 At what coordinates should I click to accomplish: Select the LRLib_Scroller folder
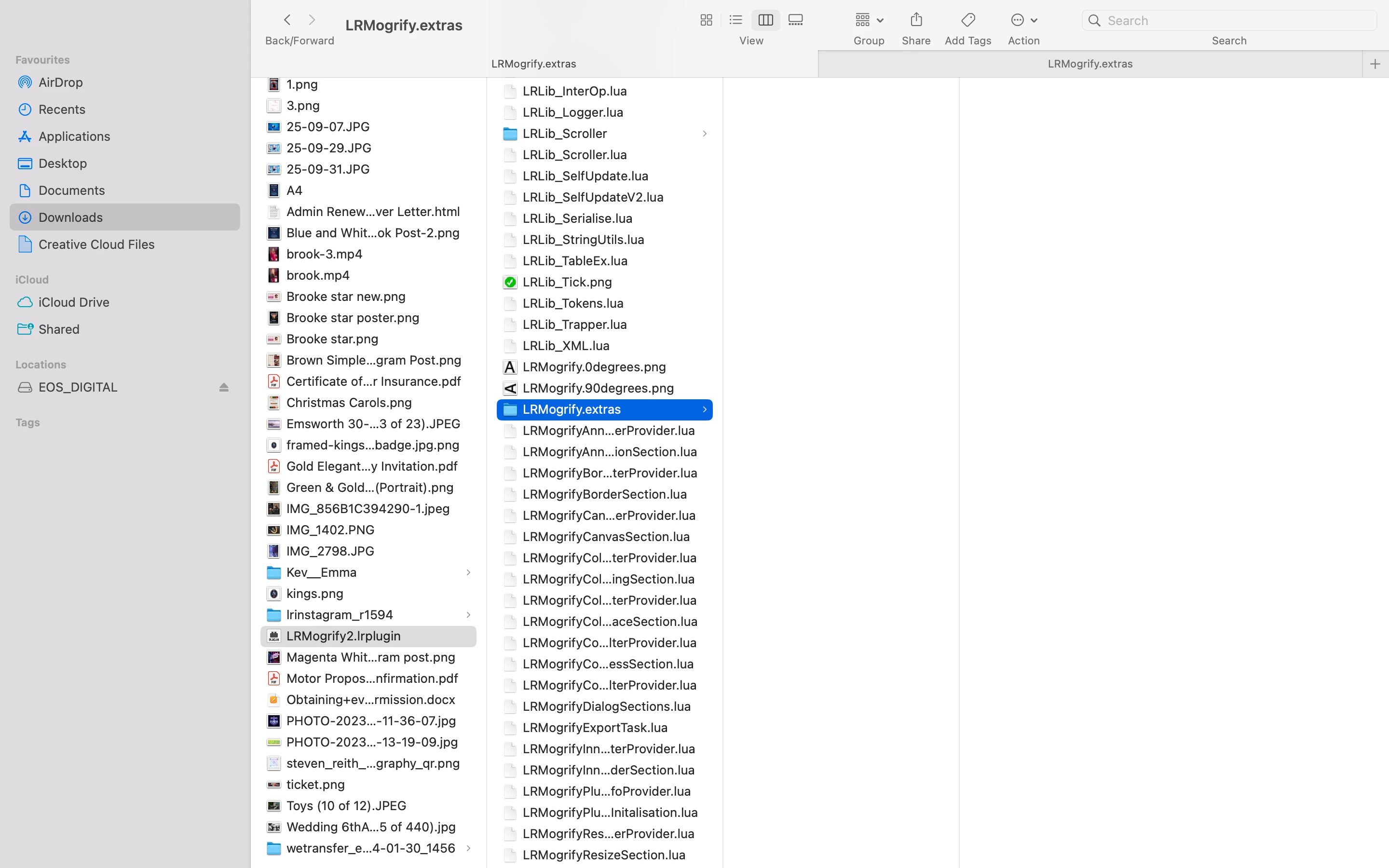click(x=564, y=133)
